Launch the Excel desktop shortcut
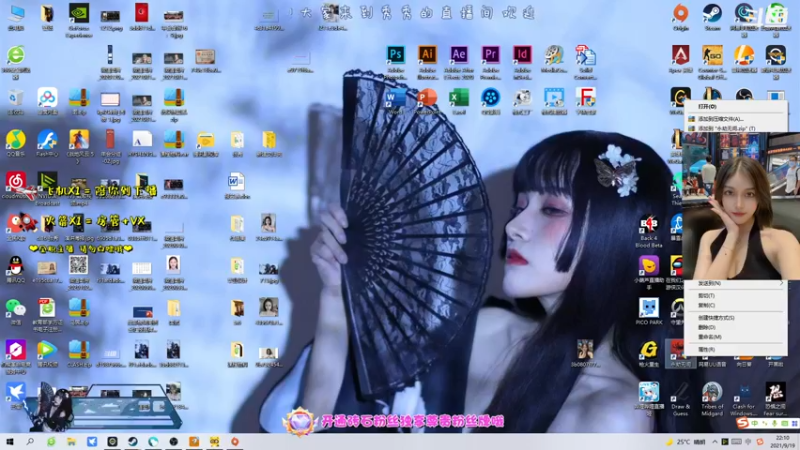 (x=459, y=97)
